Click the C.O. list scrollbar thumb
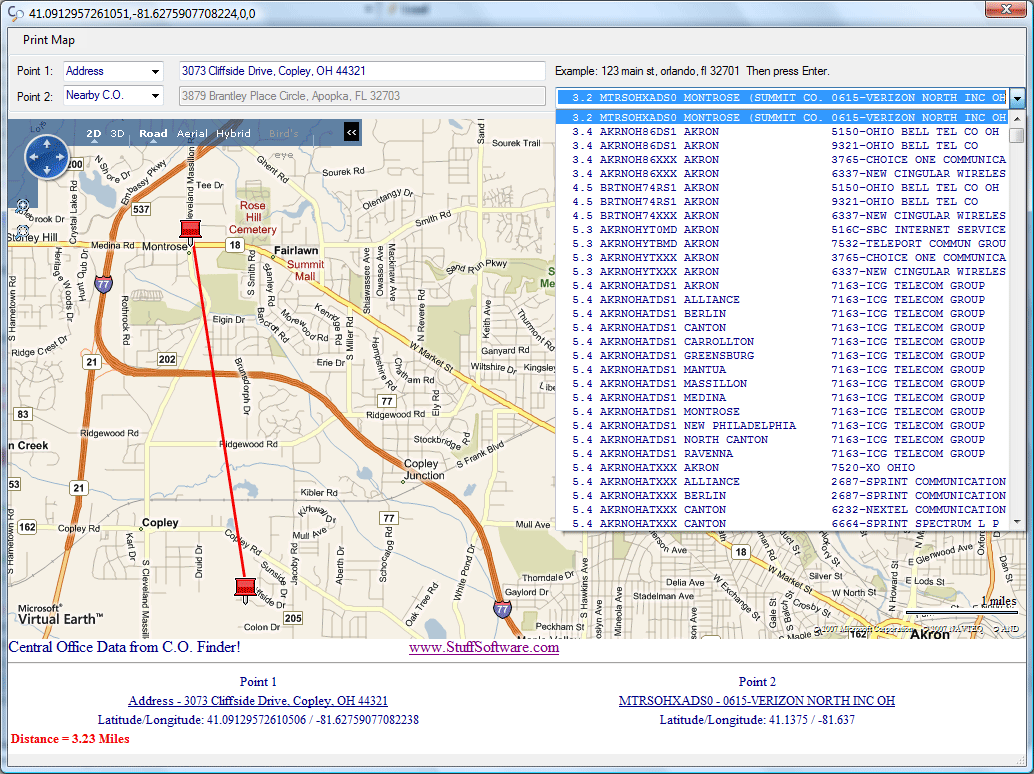This screenshot has height=774, width=1034. (1018, 134)
